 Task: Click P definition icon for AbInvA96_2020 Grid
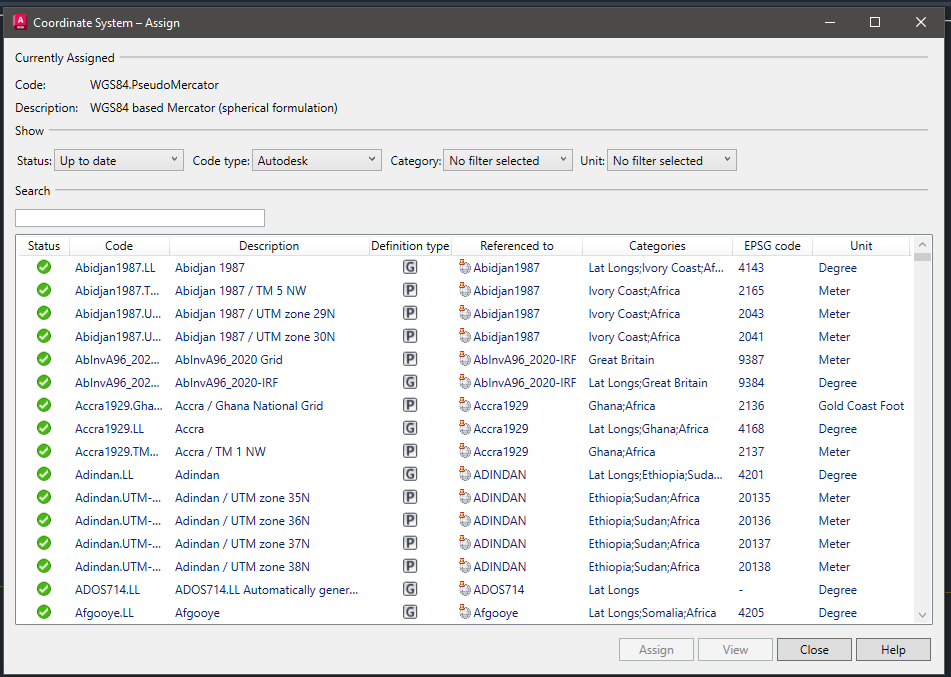pyautogui.click(x=410, y=359)
